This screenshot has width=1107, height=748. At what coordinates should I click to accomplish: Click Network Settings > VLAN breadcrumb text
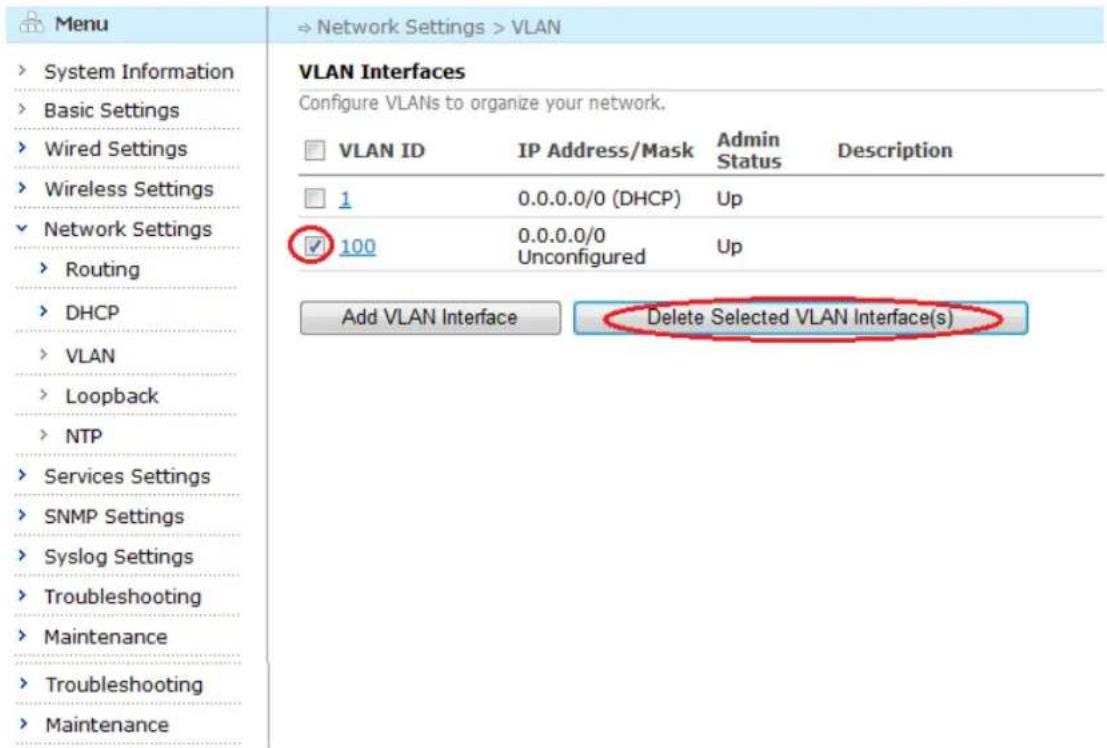click(438, 27)
